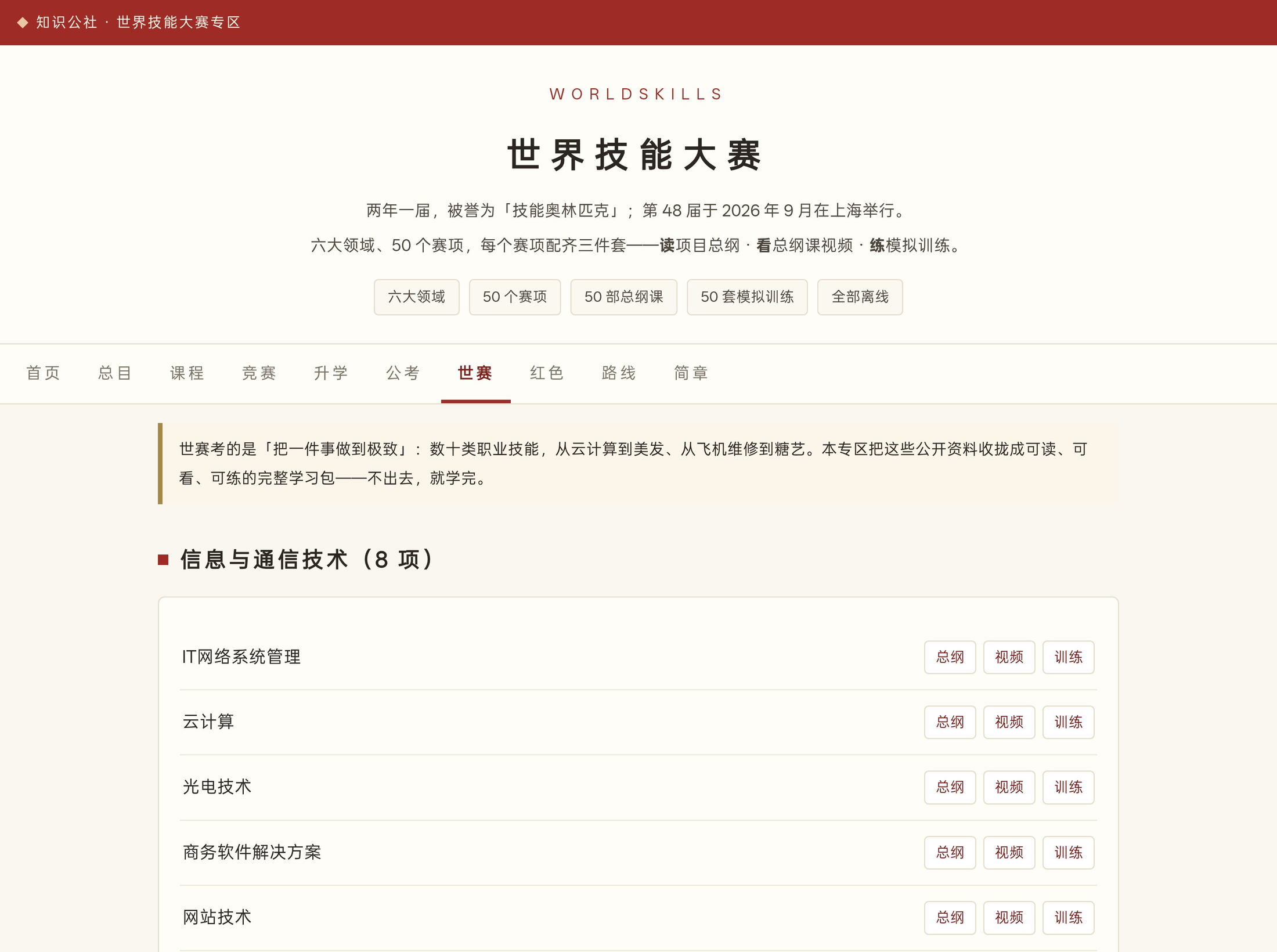Start 训练 for 云计算
Viewport: 1277px width, 952px height.
pos(1069,722)
